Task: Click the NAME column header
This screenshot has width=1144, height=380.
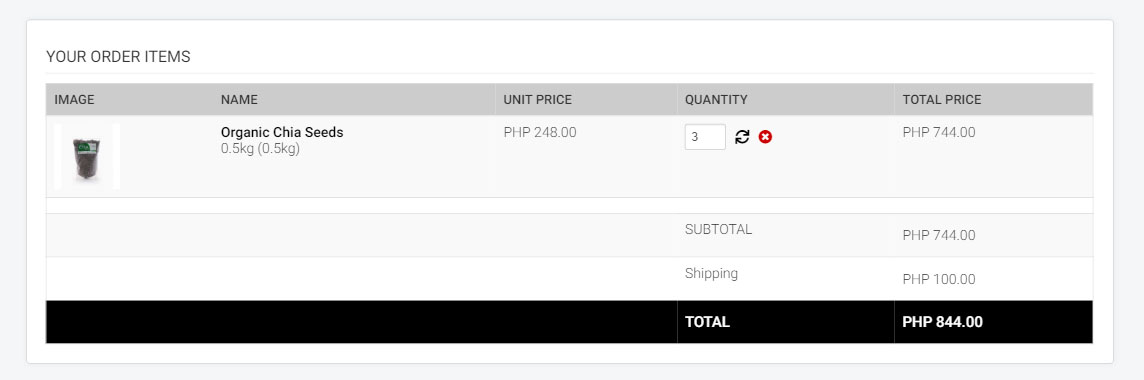Action: click(x=239, y=100)
